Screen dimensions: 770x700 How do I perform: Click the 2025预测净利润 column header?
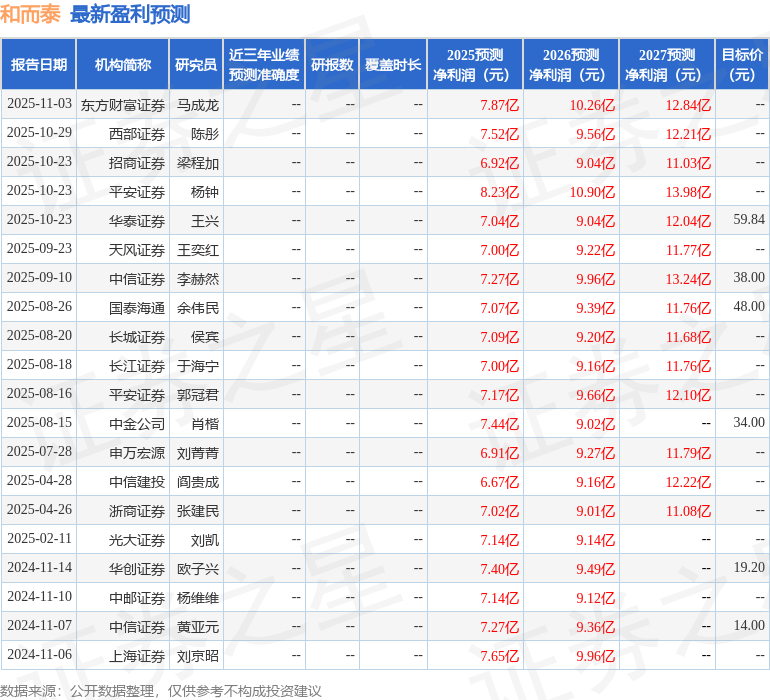pyautogui.click(x=475, y=64)
